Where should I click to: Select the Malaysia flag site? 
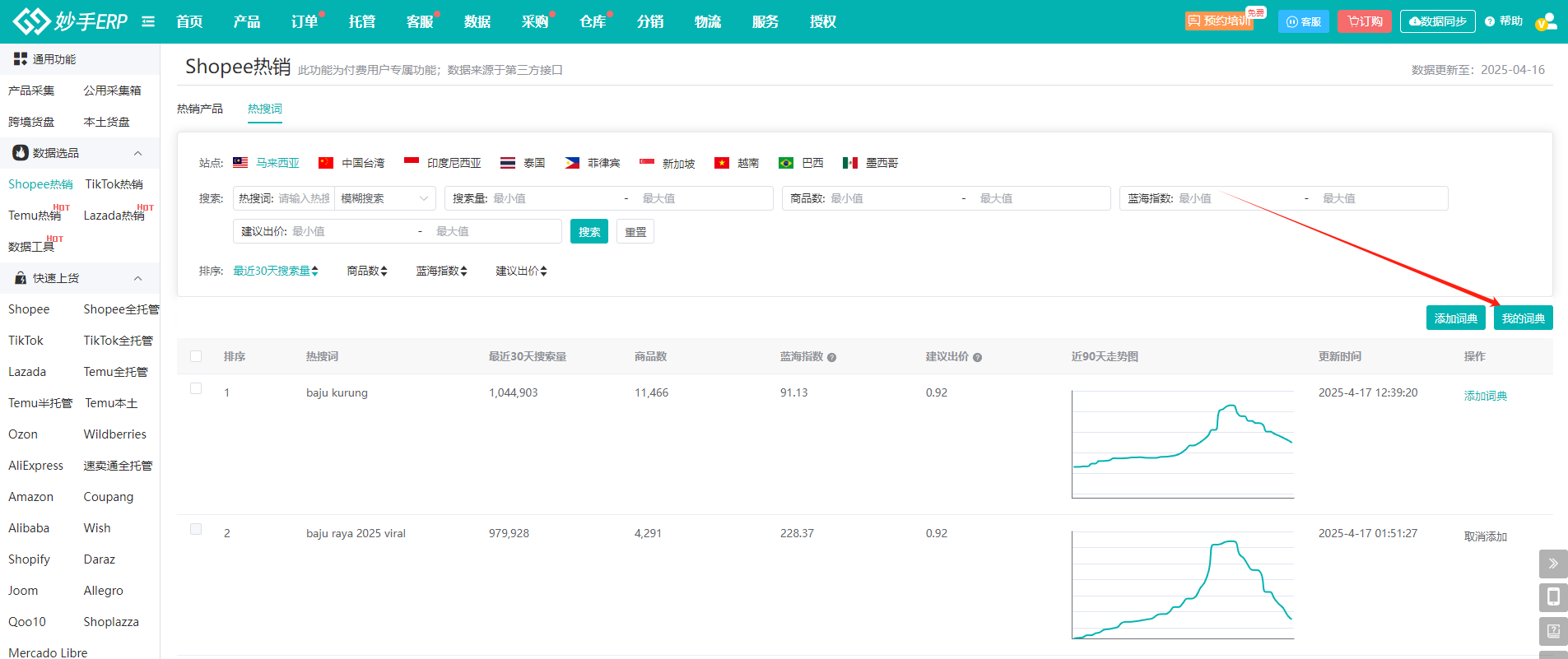point(240,163)
